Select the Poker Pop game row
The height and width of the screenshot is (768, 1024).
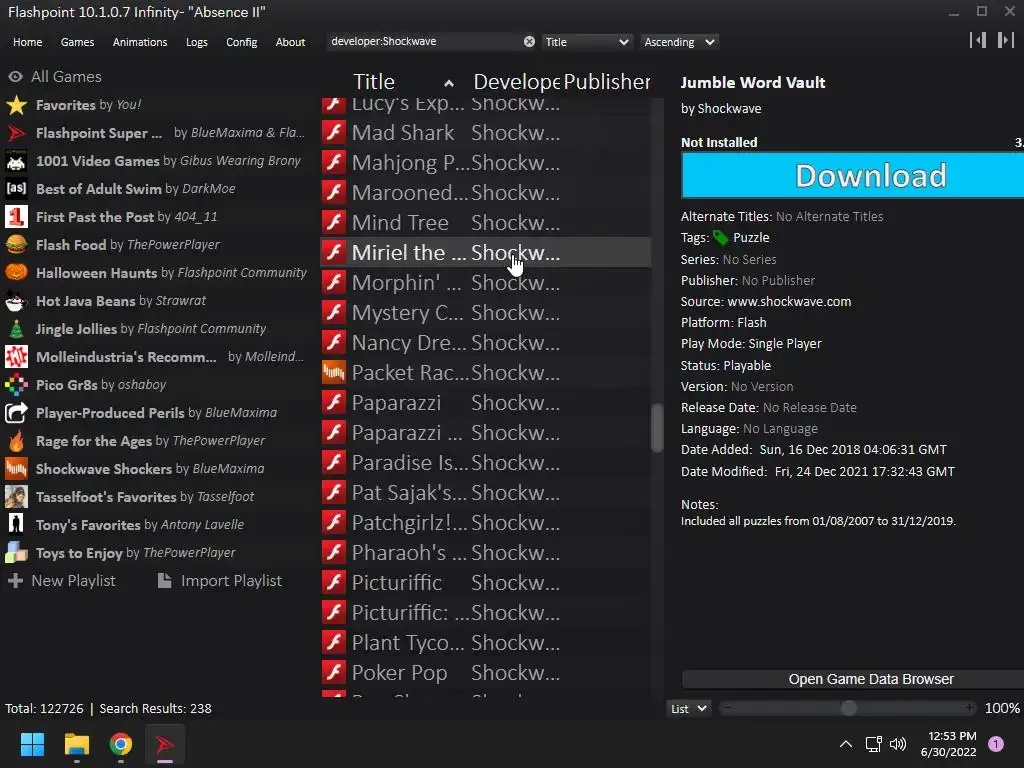coord(486,673)
